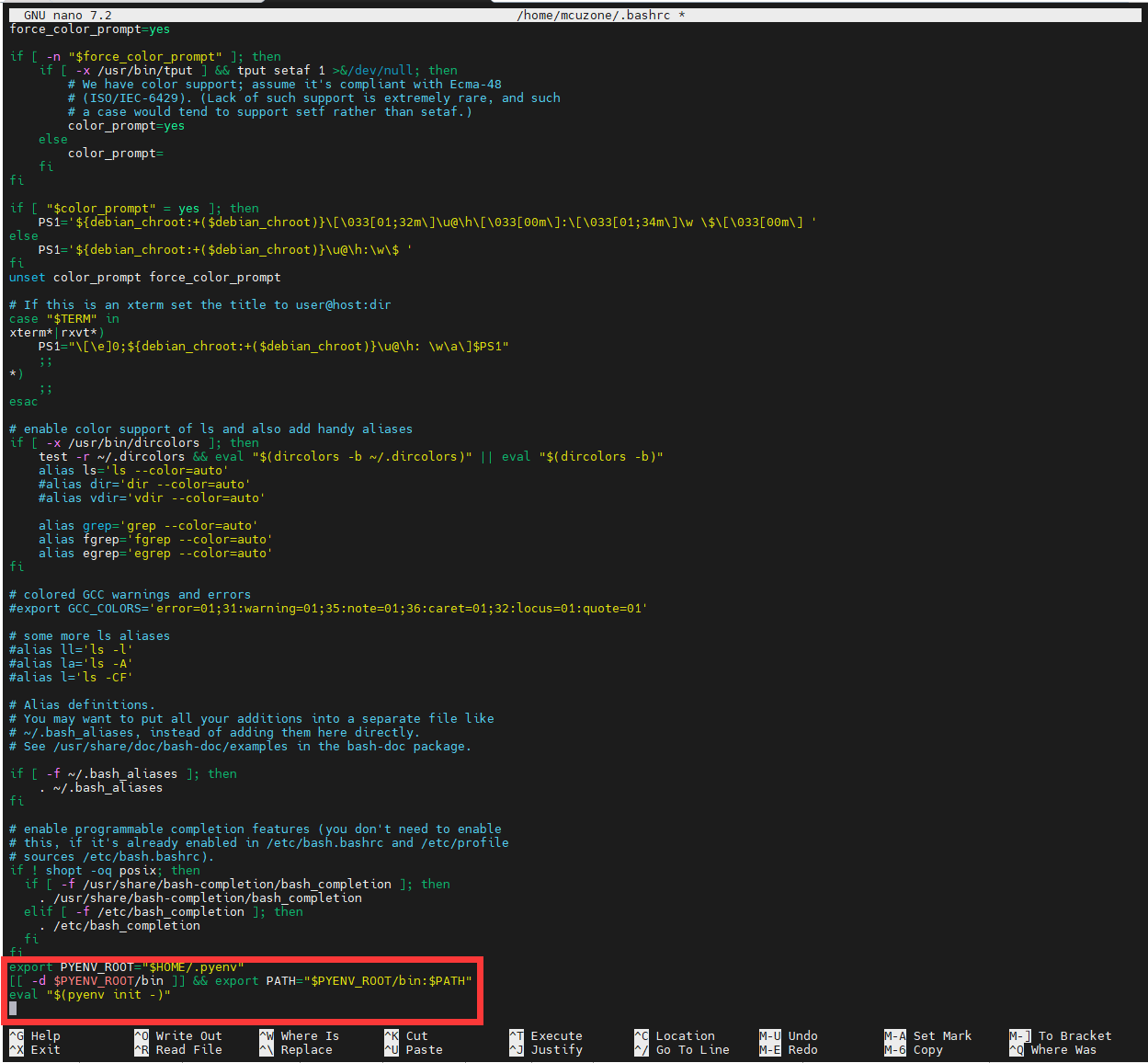Click the '# some more ls aliases' comment
1148x1063 pixels.
(90, 635)
